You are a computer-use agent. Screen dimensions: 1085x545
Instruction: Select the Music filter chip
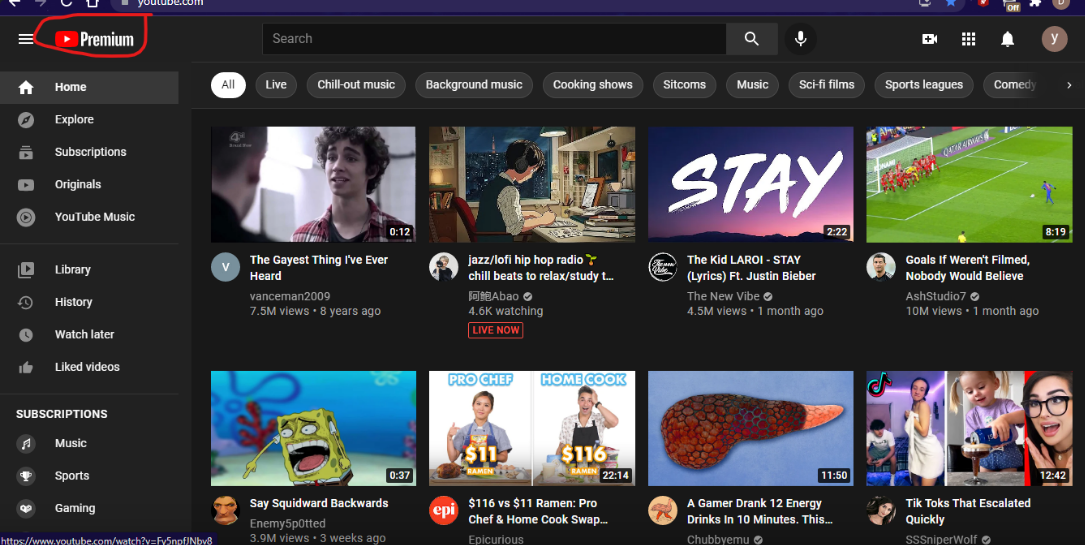pyautogui.click(x=752, y=85)
